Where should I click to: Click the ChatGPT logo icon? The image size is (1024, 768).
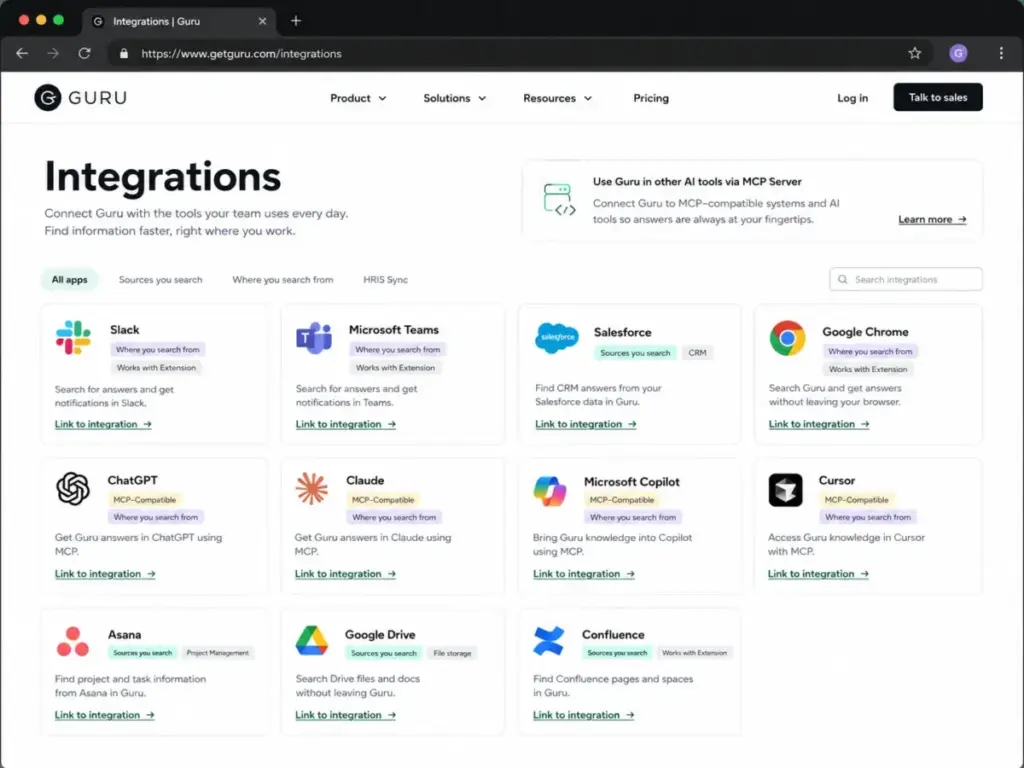click(x=72, y=488)
